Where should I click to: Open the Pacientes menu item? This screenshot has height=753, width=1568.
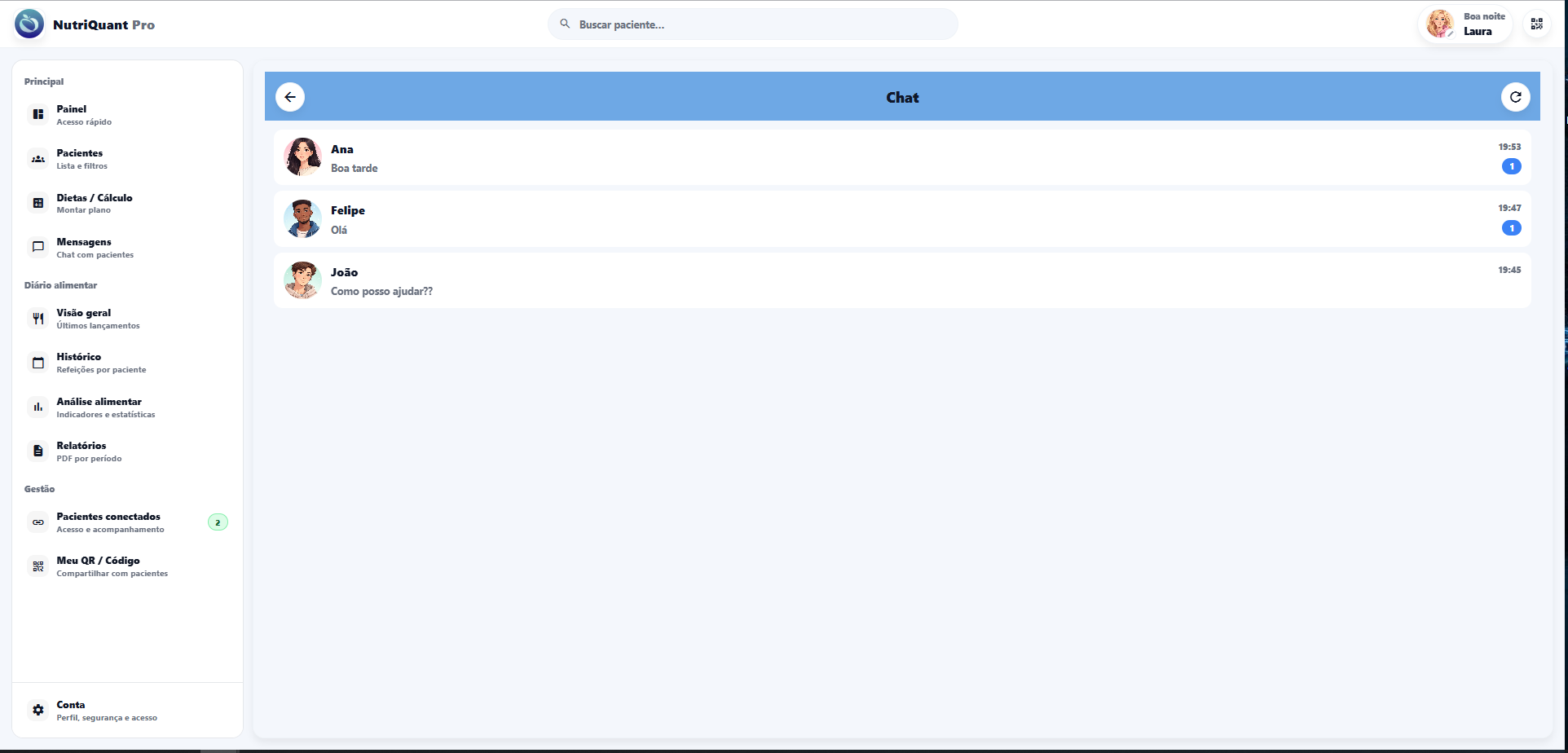point(80,159)
